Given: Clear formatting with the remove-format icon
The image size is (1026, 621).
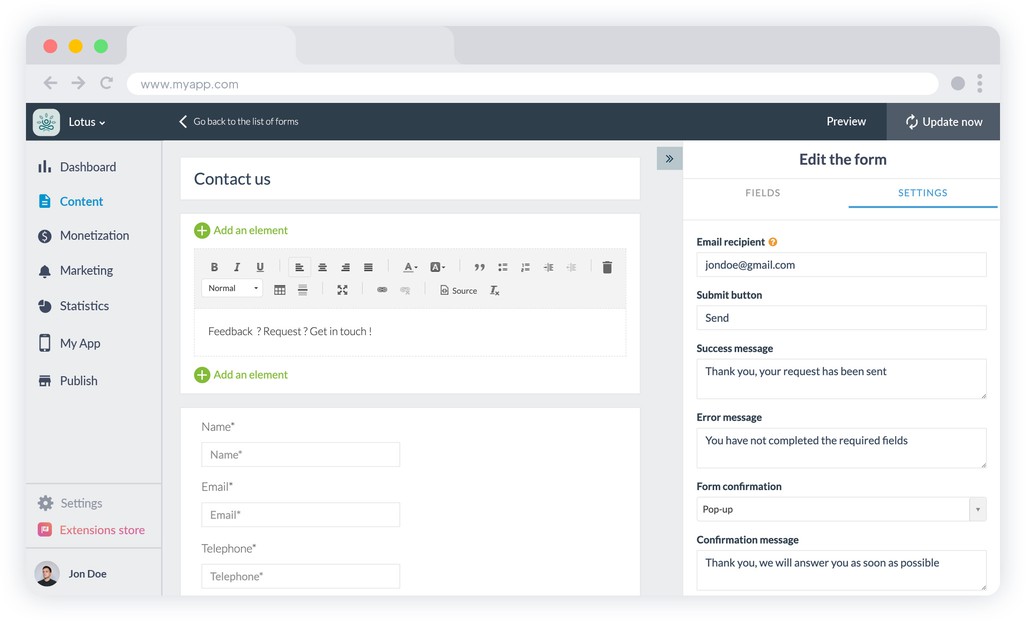Looking at the screenshot, I should click(494, 290).
